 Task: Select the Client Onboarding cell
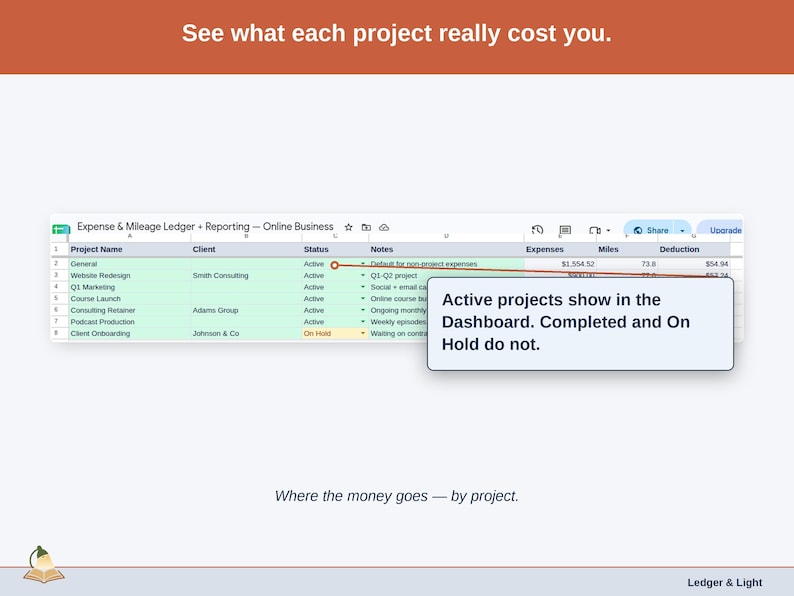tap(130, 333)
